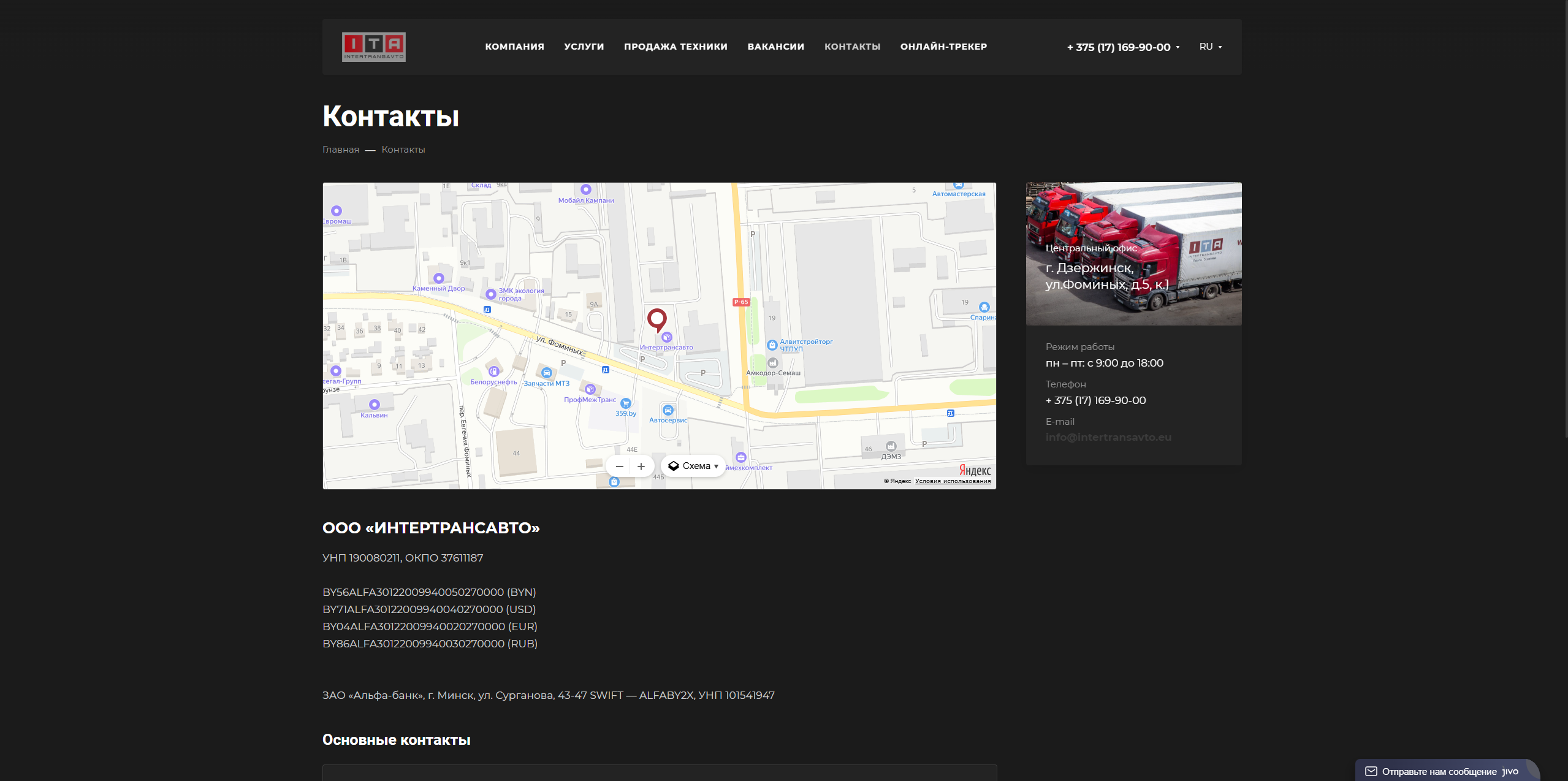Click the Центральный офис truck photo
Screen dimensions: 1568x781
pyautogui.click(x=1133, y=254)
